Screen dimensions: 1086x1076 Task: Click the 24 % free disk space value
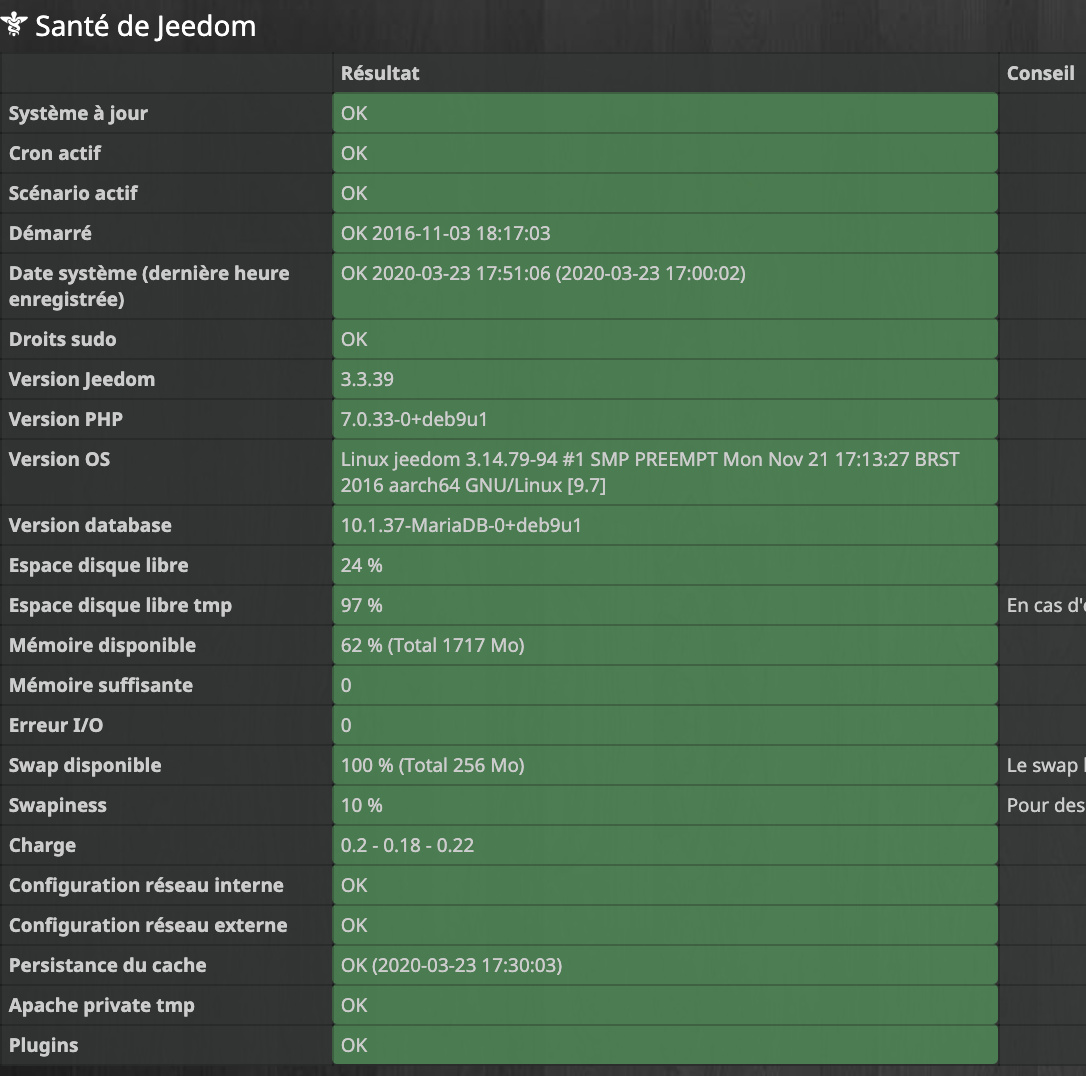[x=361, y=565]
